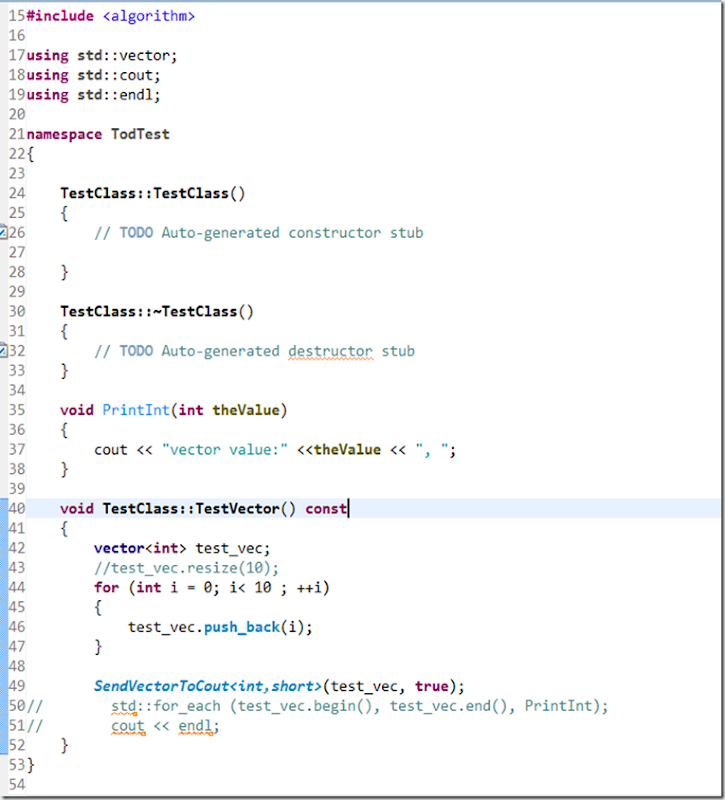Click the commented '//test_vec.resize(10);' line
This screenshot has width=725, height=800.
[186, 568]
